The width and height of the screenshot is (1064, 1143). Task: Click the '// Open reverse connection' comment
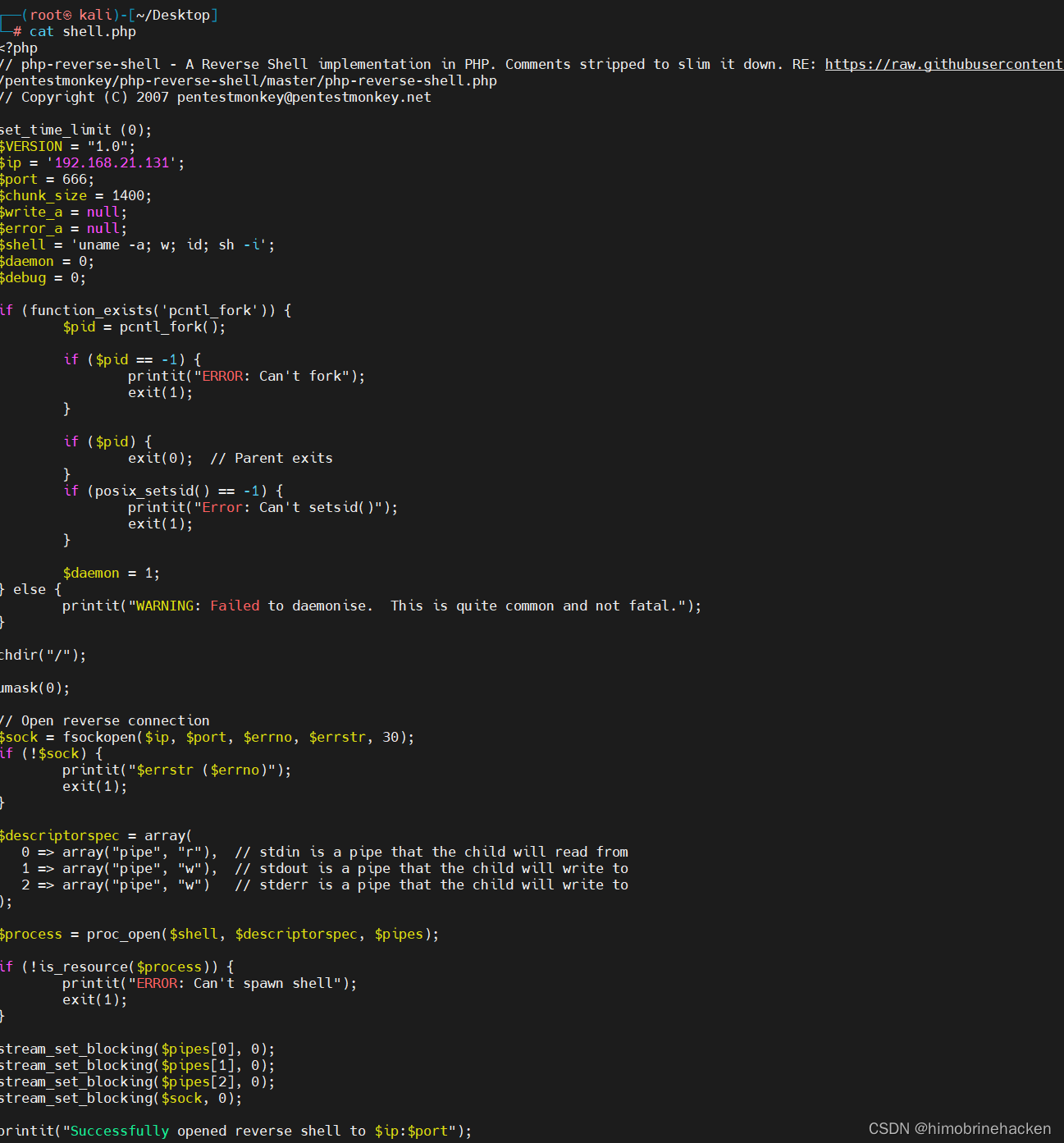[x=104, y=720]
